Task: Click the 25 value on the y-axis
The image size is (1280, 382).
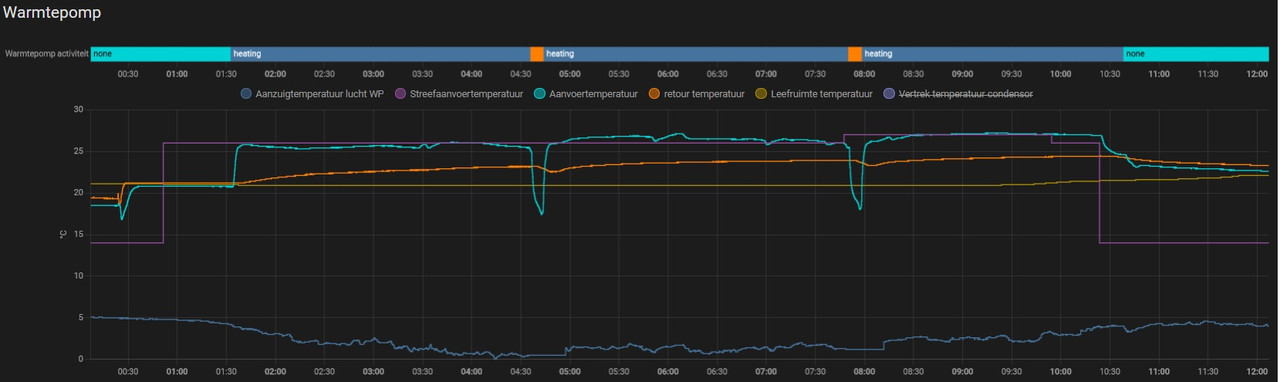Action: pyautogui.click(x=78, y=151)
